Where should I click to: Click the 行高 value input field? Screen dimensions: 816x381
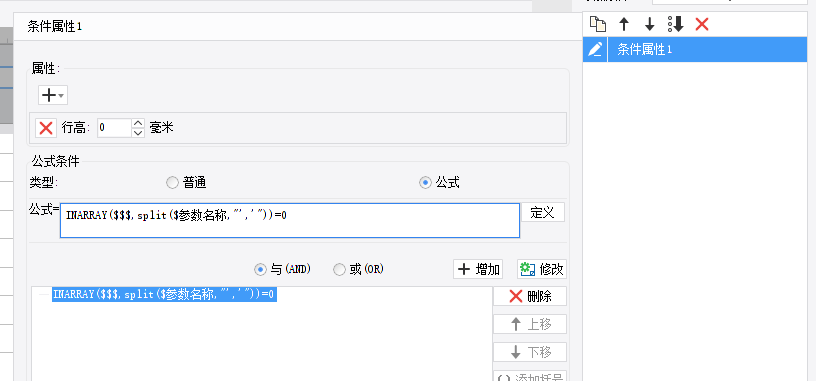(114, 128)
